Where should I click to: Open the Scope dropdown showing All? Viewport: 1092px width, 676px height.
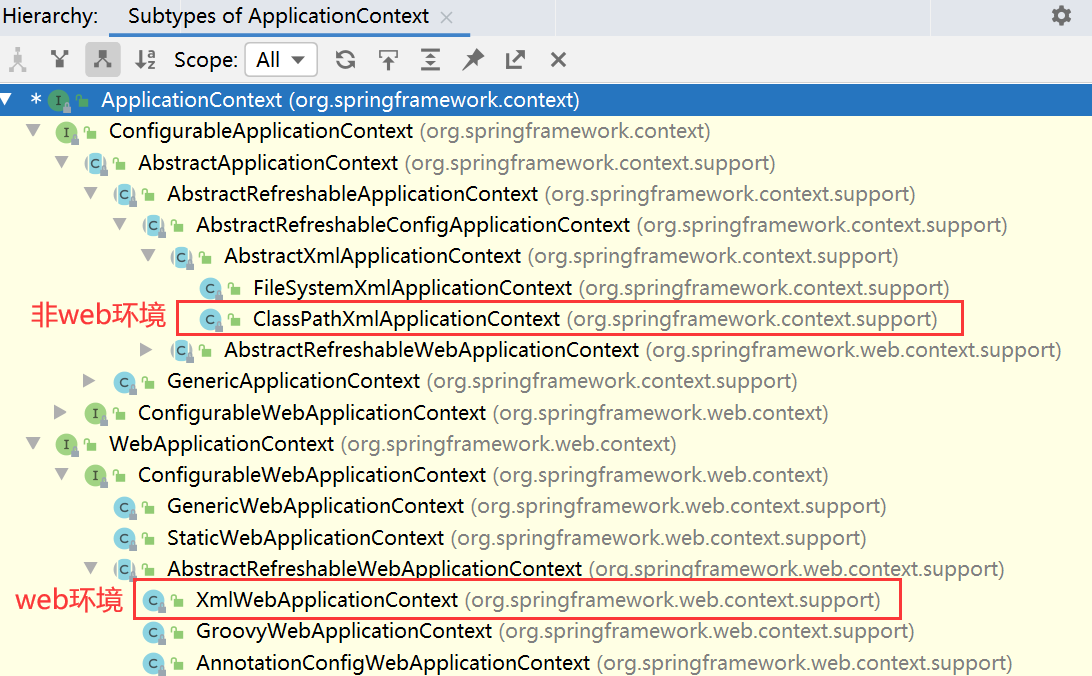point(281,60)
